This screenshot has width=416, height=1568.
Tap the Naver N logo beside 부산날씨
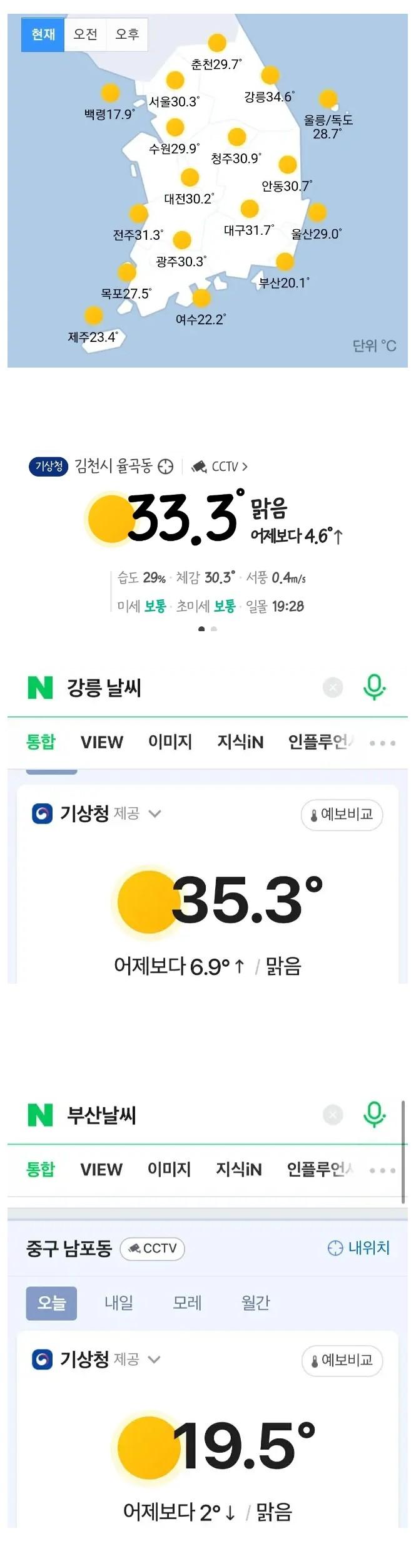point(41,1115)
